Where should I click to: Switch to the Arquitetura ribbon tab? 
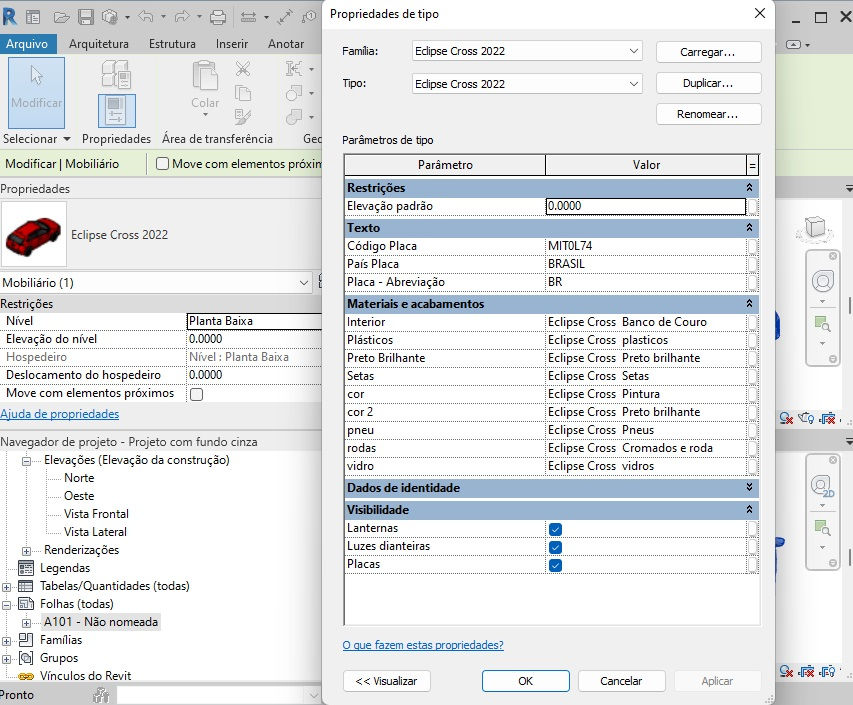98,44
